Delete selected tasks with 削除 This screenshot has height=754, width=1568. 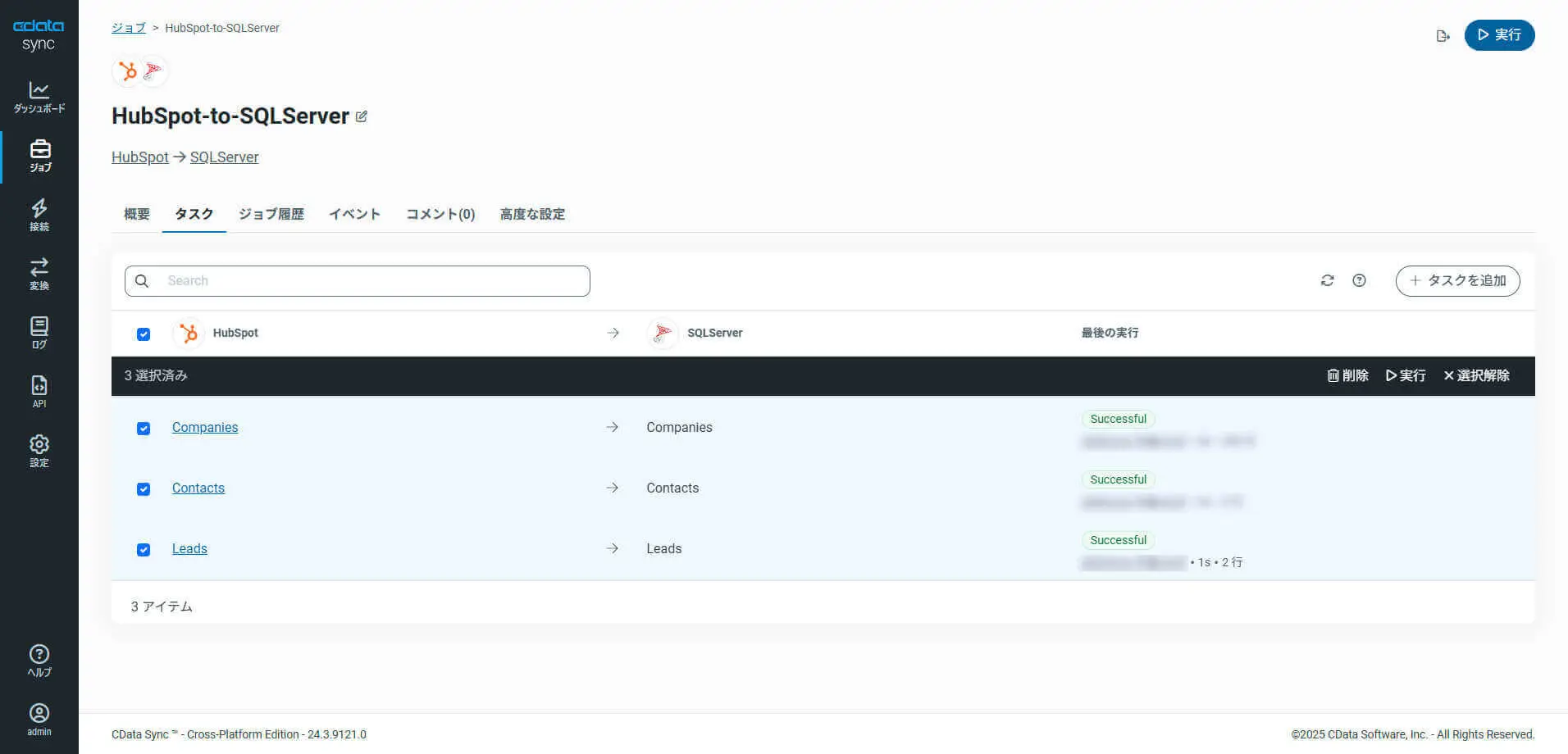tap(1347, 375)
